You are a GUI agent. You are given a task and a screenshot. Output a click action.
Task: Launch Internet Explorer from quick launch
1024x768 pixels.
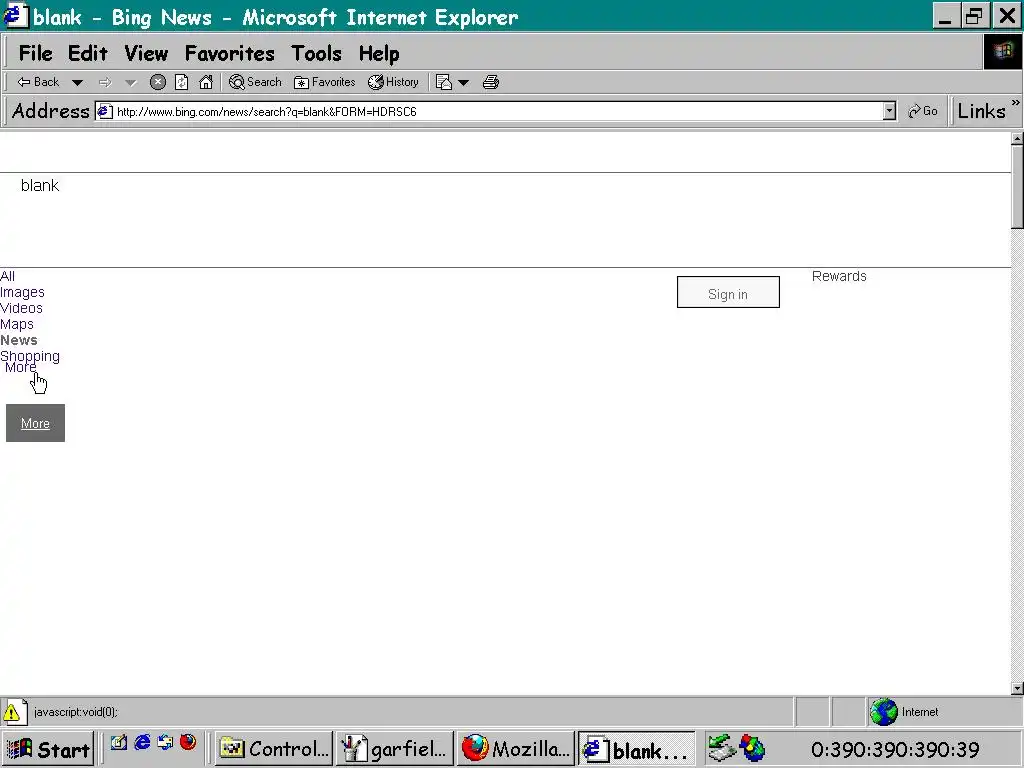(x=142, y=743)
